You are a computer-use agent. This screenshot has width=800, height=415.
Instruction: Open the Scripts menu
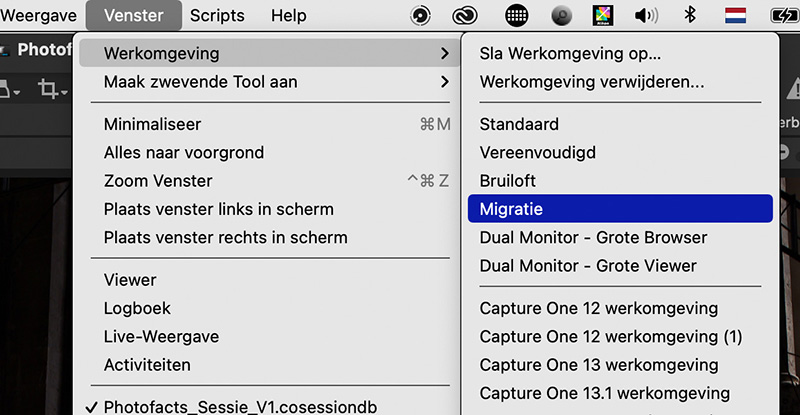point(217,16)
